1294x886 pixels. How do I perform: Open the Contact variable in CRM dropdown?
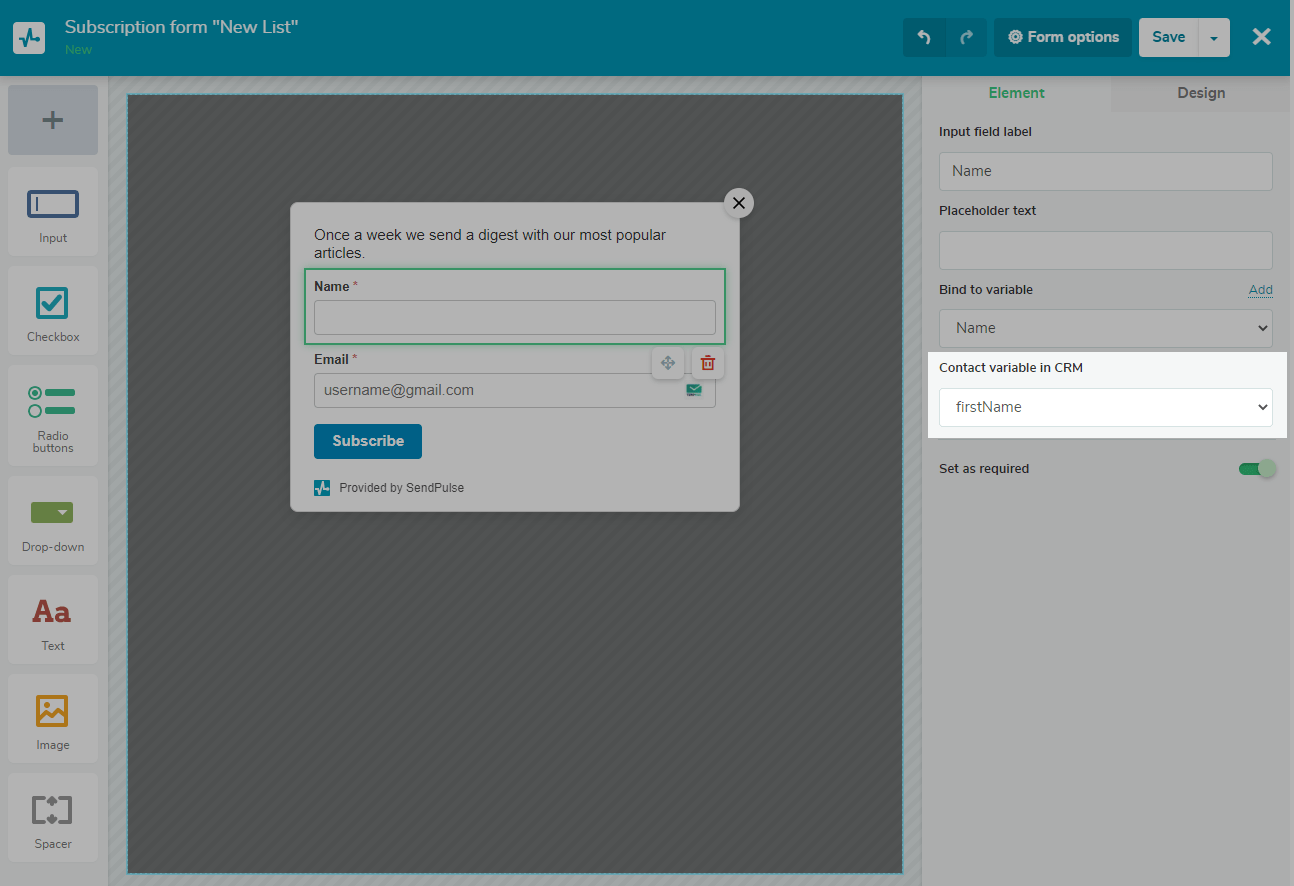(x=1105, y=407)
